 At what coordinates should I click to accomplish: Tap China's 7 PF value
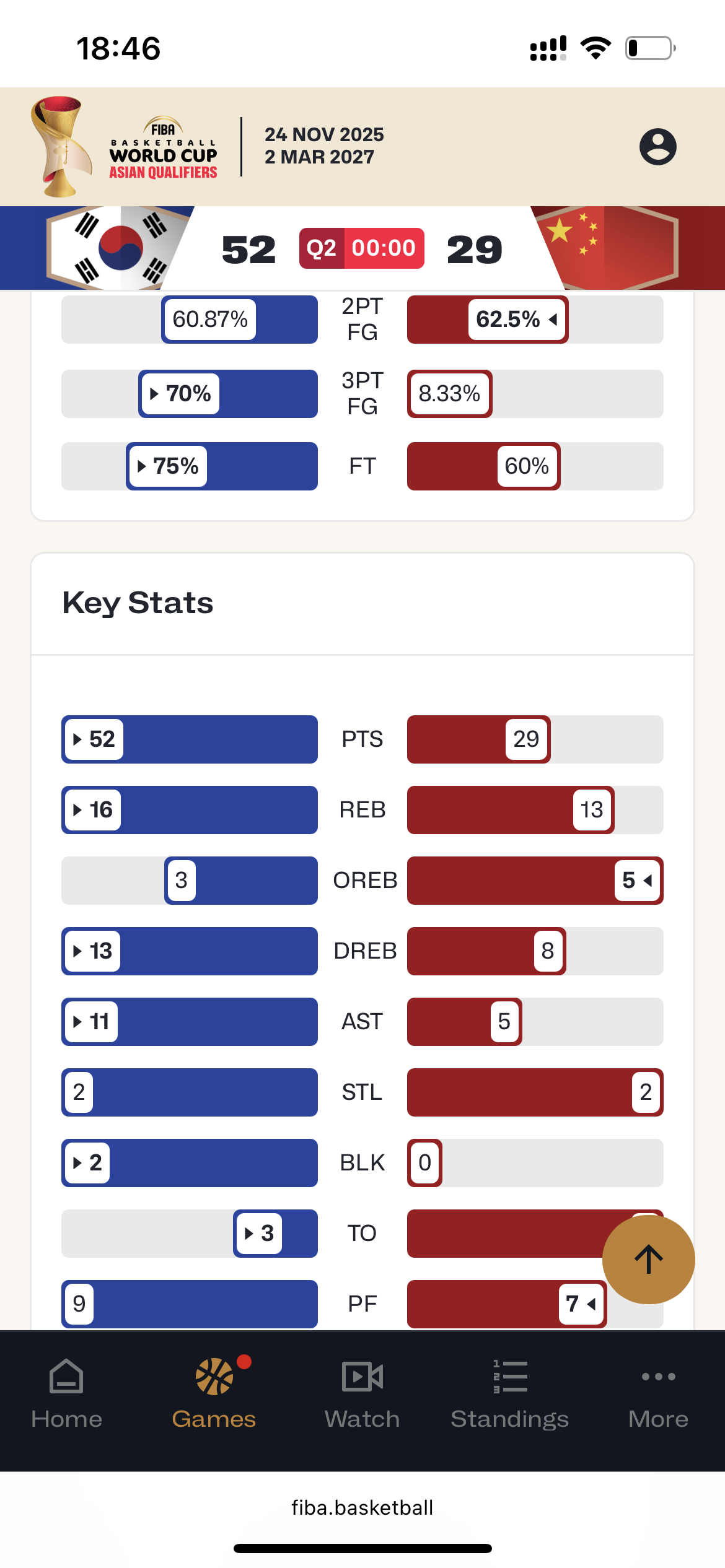point(581,1304)
